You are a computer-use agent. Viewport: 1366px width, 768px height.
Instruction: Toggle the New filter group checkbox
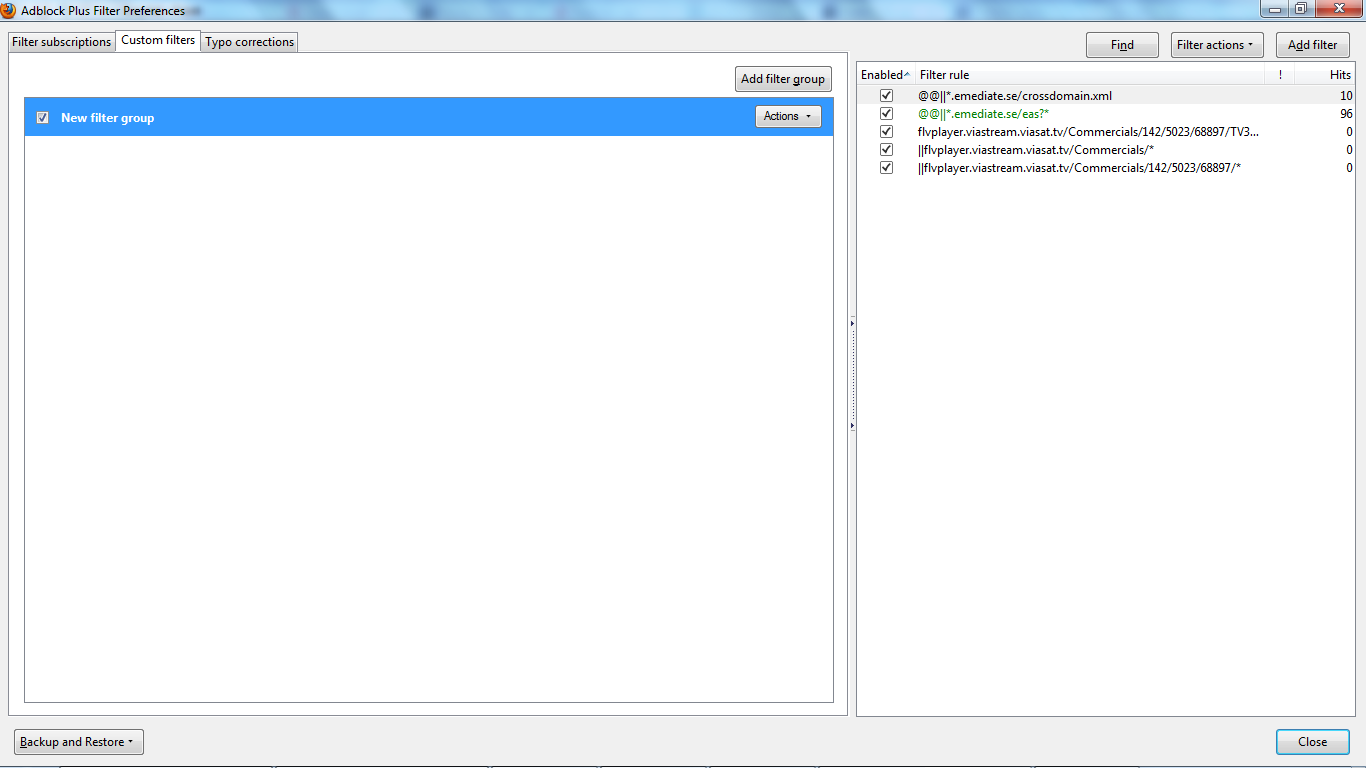(42, 117)
